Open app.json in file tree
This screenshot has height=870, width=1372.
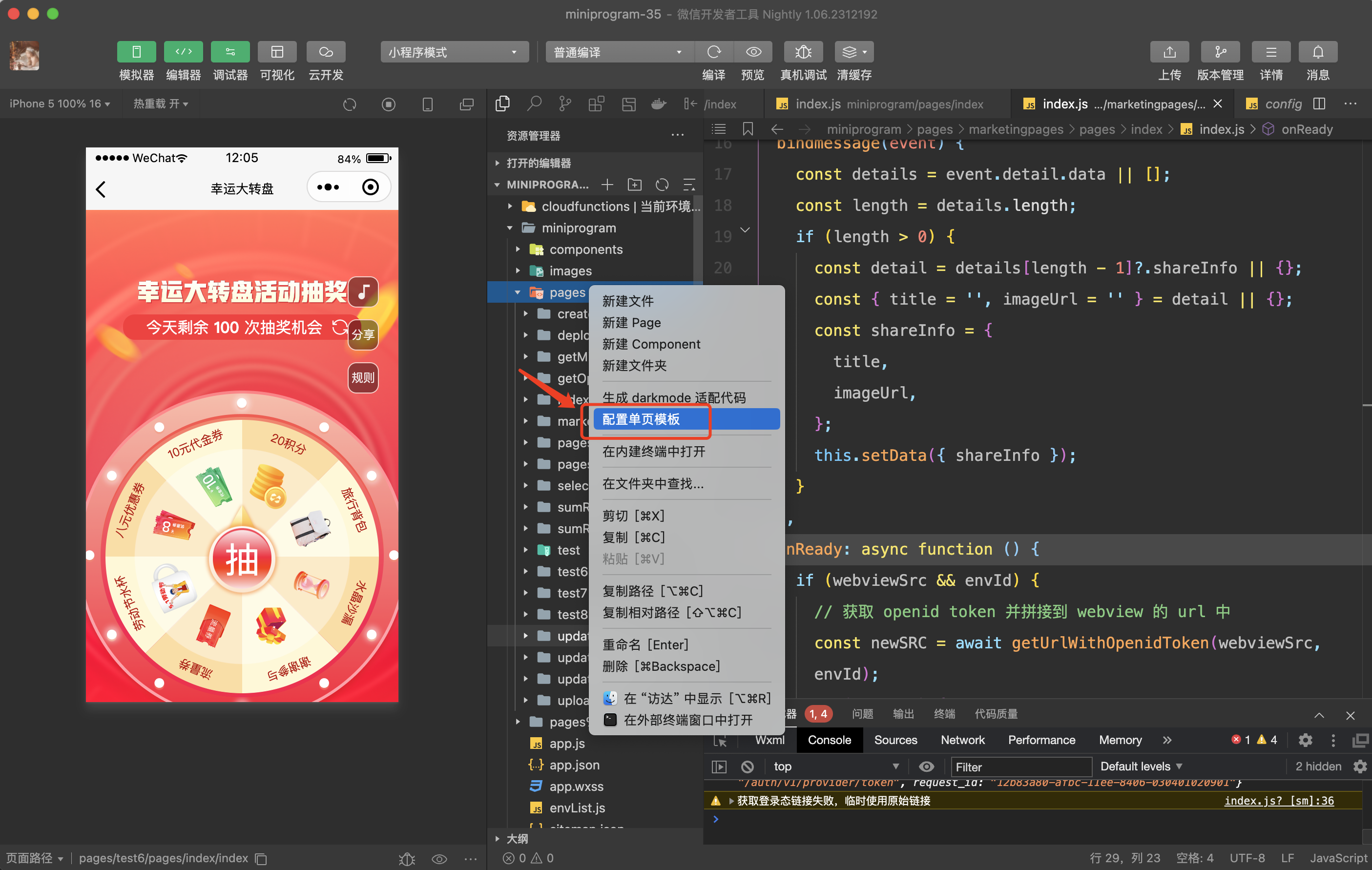click(x=574, y=765)
